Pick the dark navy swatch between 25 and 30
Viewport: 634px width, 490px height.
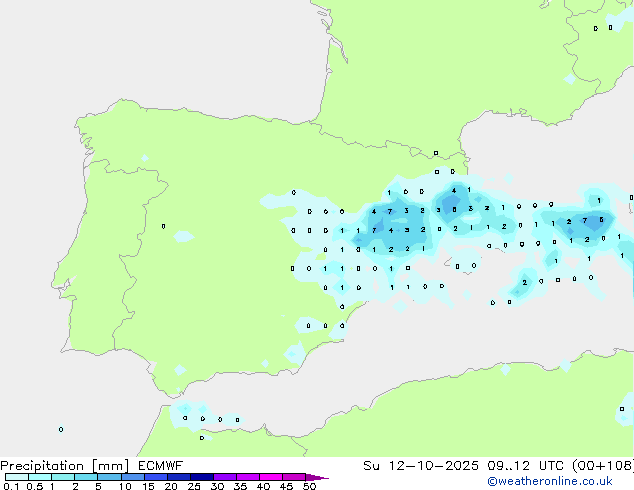click(x=202, y=477)
